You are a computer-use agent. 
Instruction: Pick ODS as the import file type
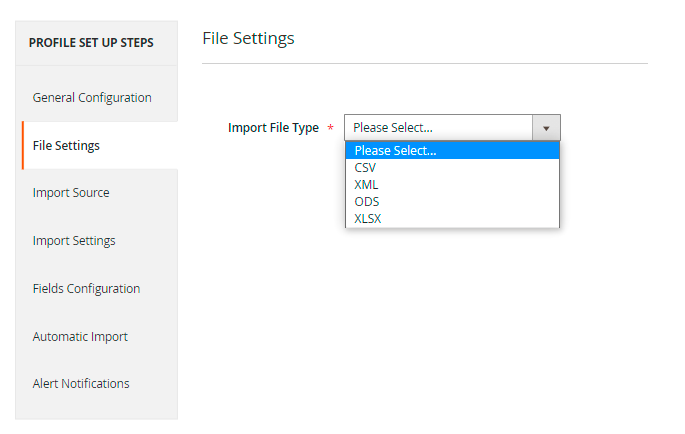tap(366, 201)
